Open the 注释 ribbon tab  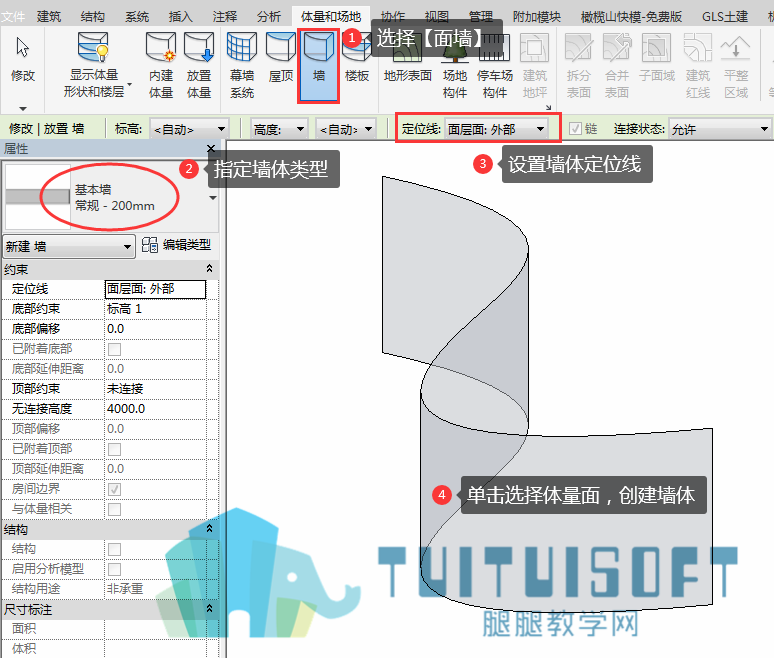point(225,16)
